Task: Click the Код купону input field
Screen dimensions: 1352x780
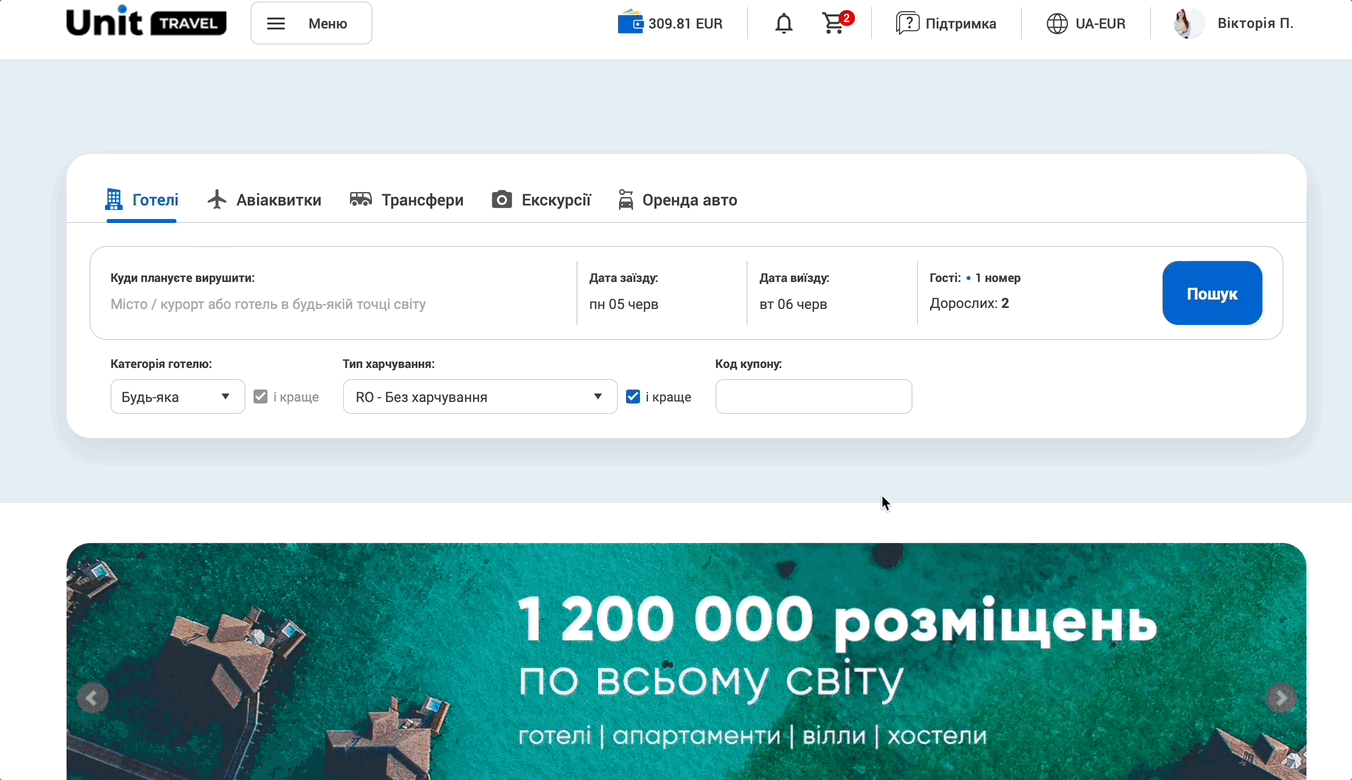Action: pos(813,397)
